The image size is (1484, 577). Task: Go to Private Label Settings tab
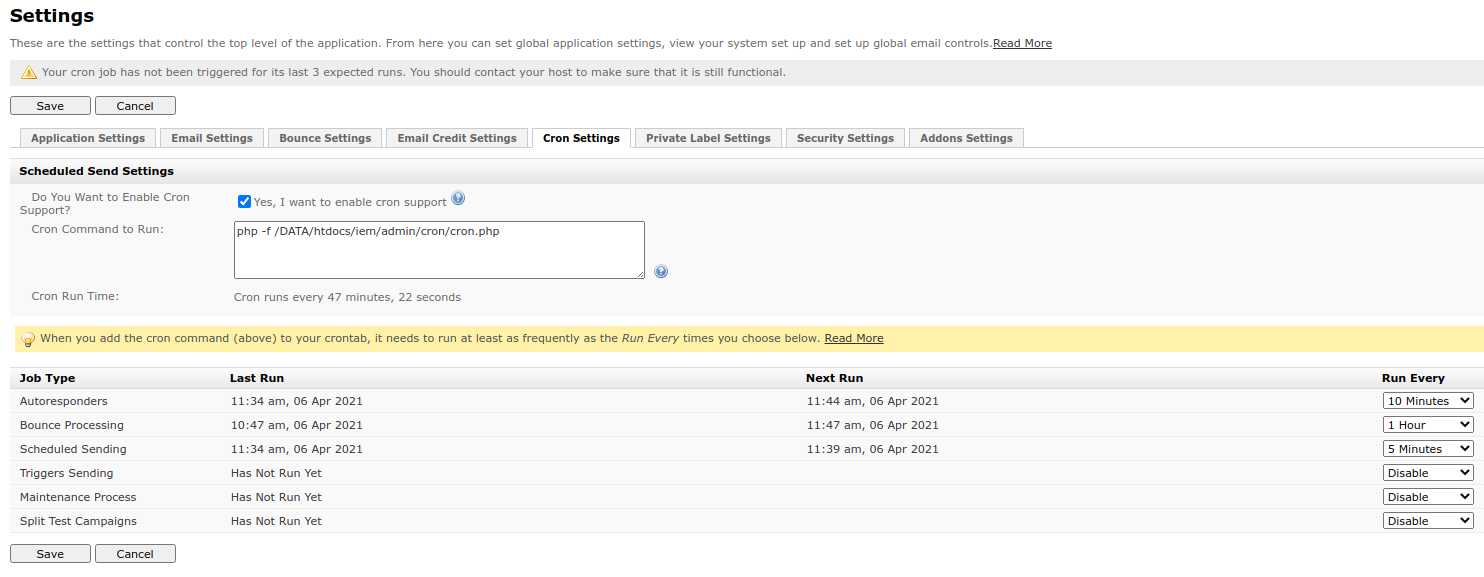coord(708,138)
